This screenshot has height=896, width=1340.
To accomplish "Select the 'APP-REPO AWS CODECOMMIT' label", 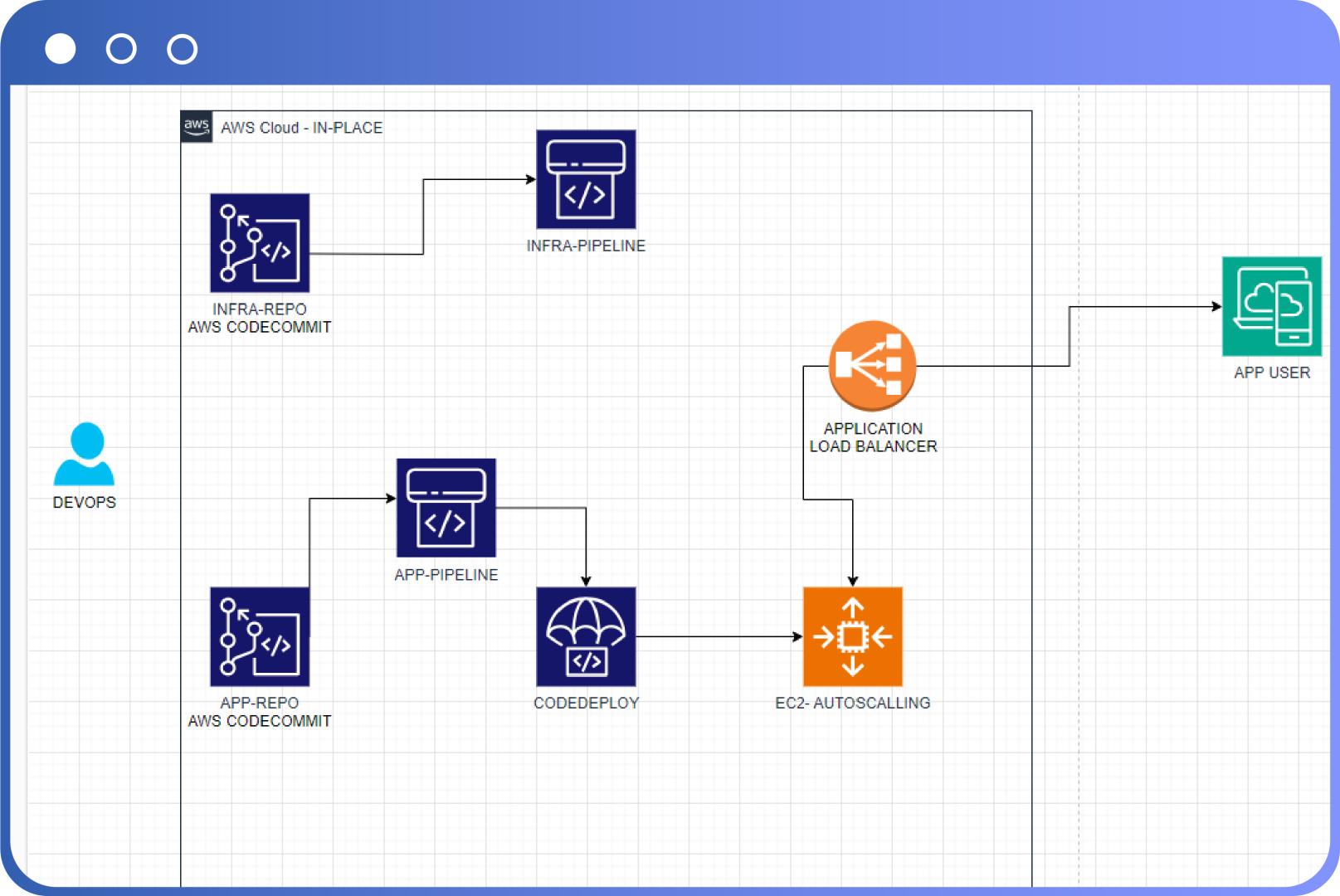I will [260, 712].
